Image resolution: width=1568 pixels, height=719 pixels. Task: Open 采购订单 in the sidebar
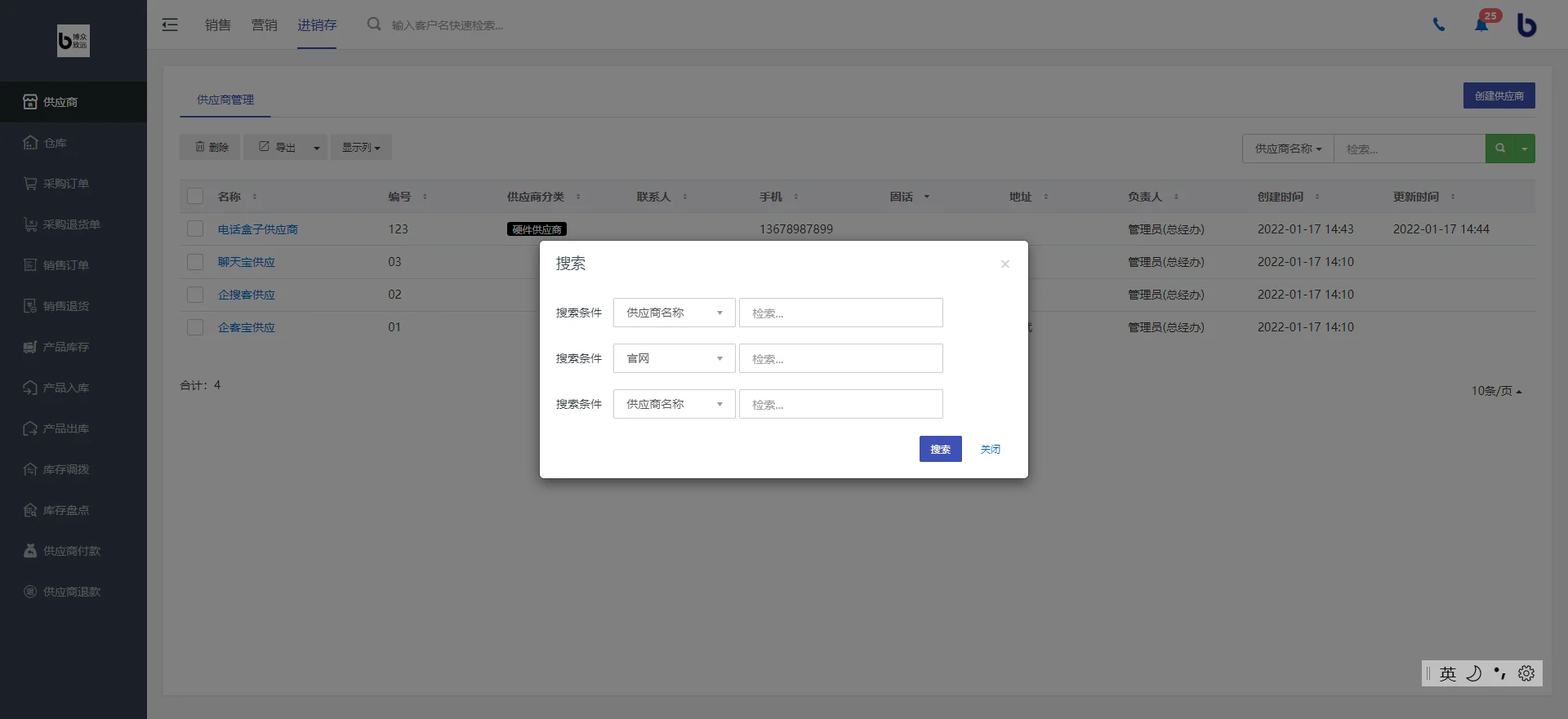click(x=73, y=184)
